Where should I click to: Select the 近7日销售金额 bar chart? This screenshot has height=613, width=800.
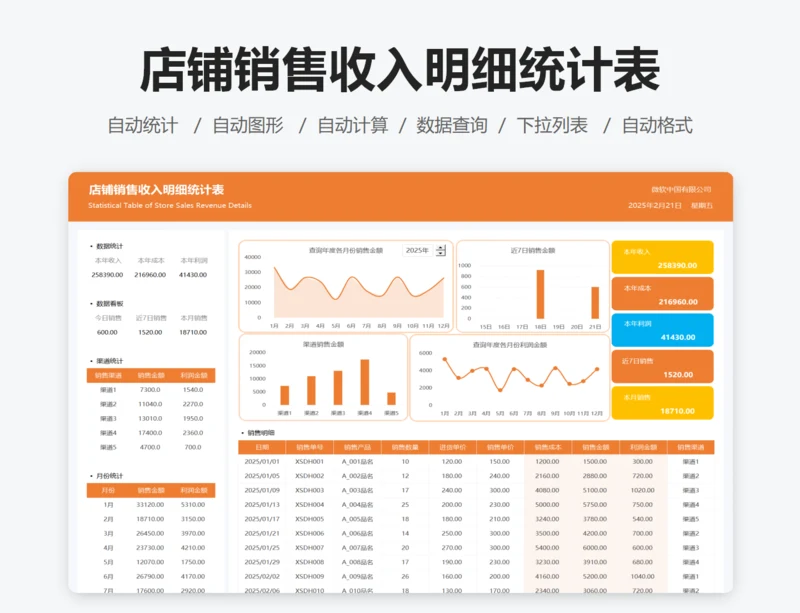coord(533,286)
